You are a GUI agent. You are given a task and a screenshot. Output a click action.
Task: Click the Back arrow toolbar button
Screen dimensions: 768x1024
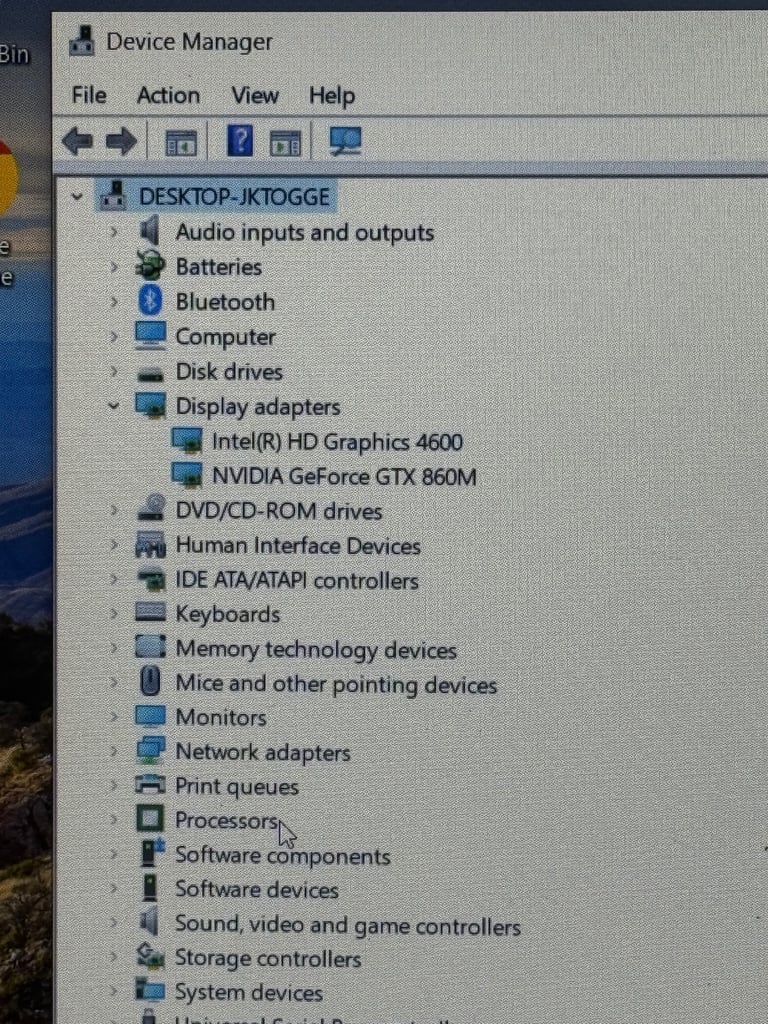click(x=78, y=141)
